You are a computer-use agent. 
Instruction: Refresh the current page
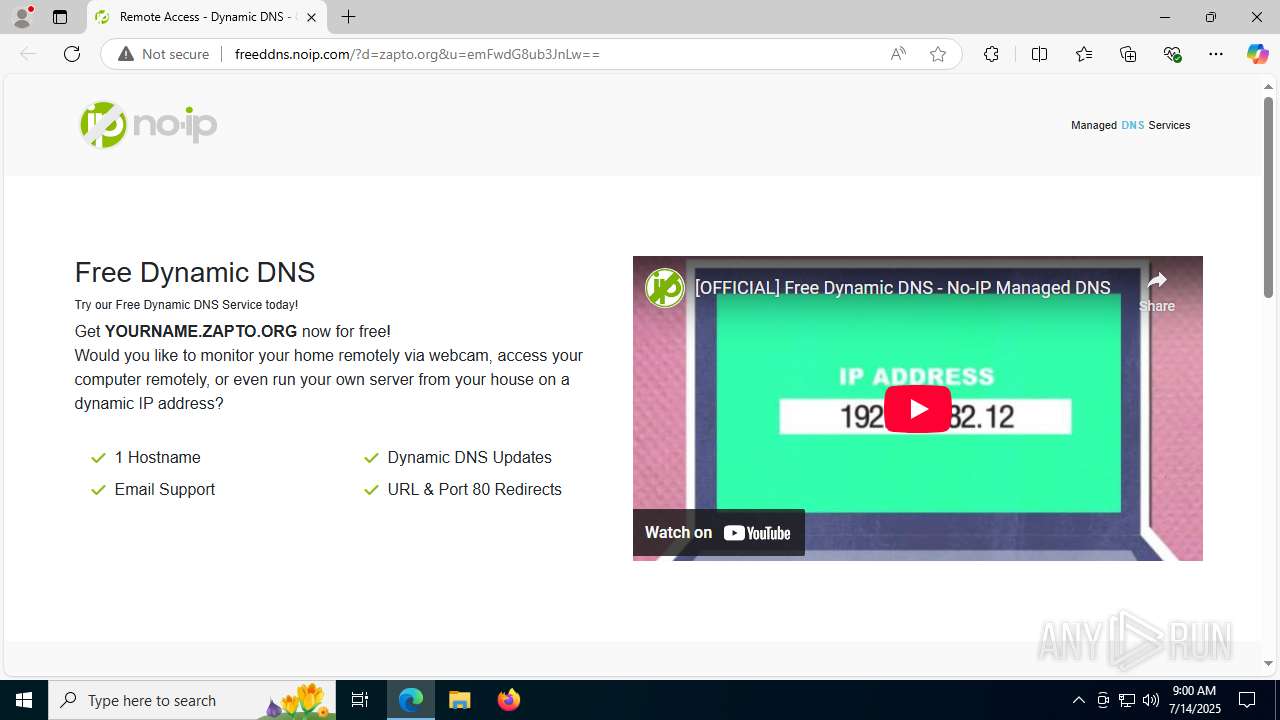[x=72, y=54]
